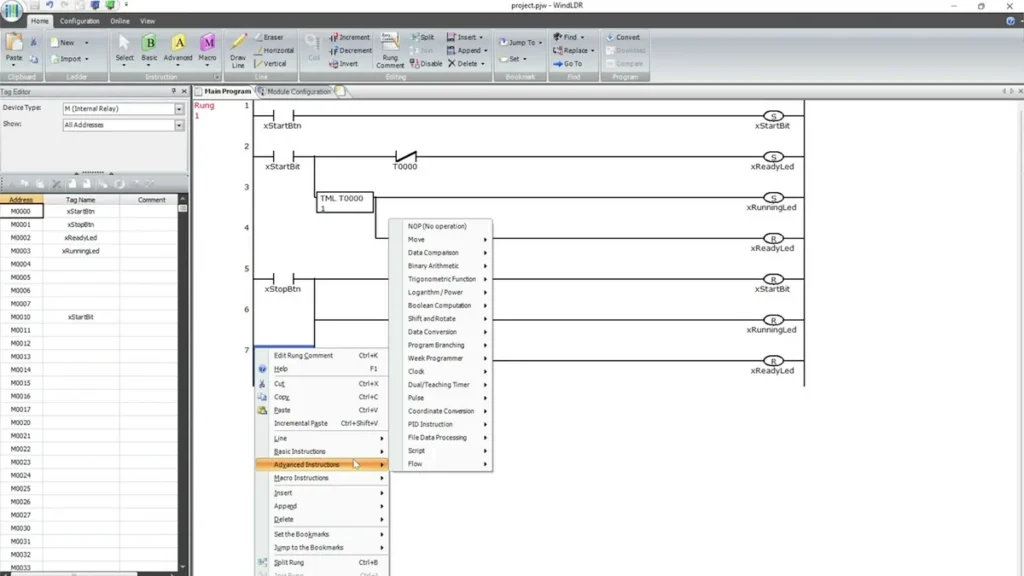Open the Device Type dropdown

pyautogui.click(x=179, y=108)
